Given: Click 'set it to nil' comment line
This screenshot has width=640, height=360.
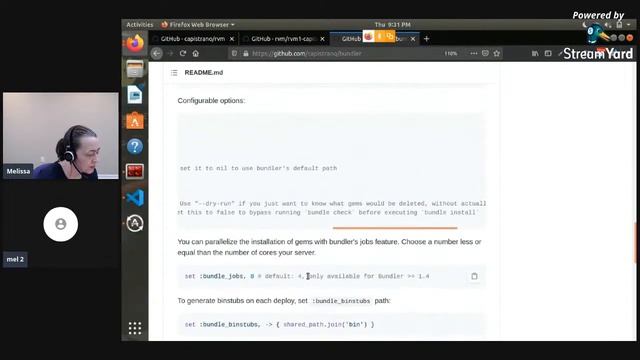Looking at the screenshot, I should tap(259, 168).
